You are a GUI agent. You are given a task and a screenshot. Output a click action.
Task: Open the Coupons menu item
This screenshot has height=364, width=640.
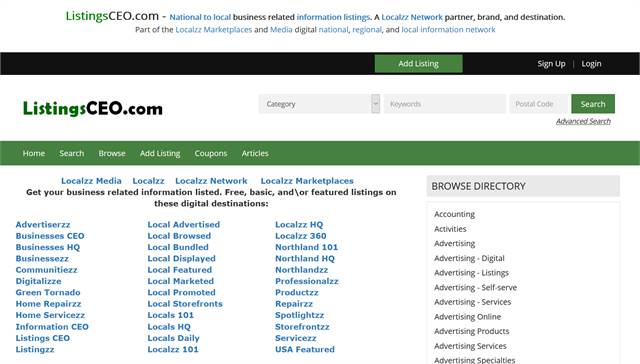pyautogui.click(x=211, y=153)
